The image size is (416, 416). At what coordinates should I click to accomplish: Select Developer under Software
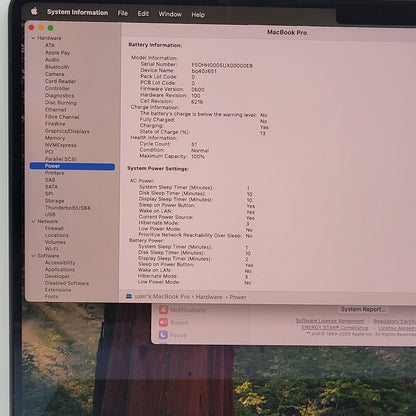57,276
